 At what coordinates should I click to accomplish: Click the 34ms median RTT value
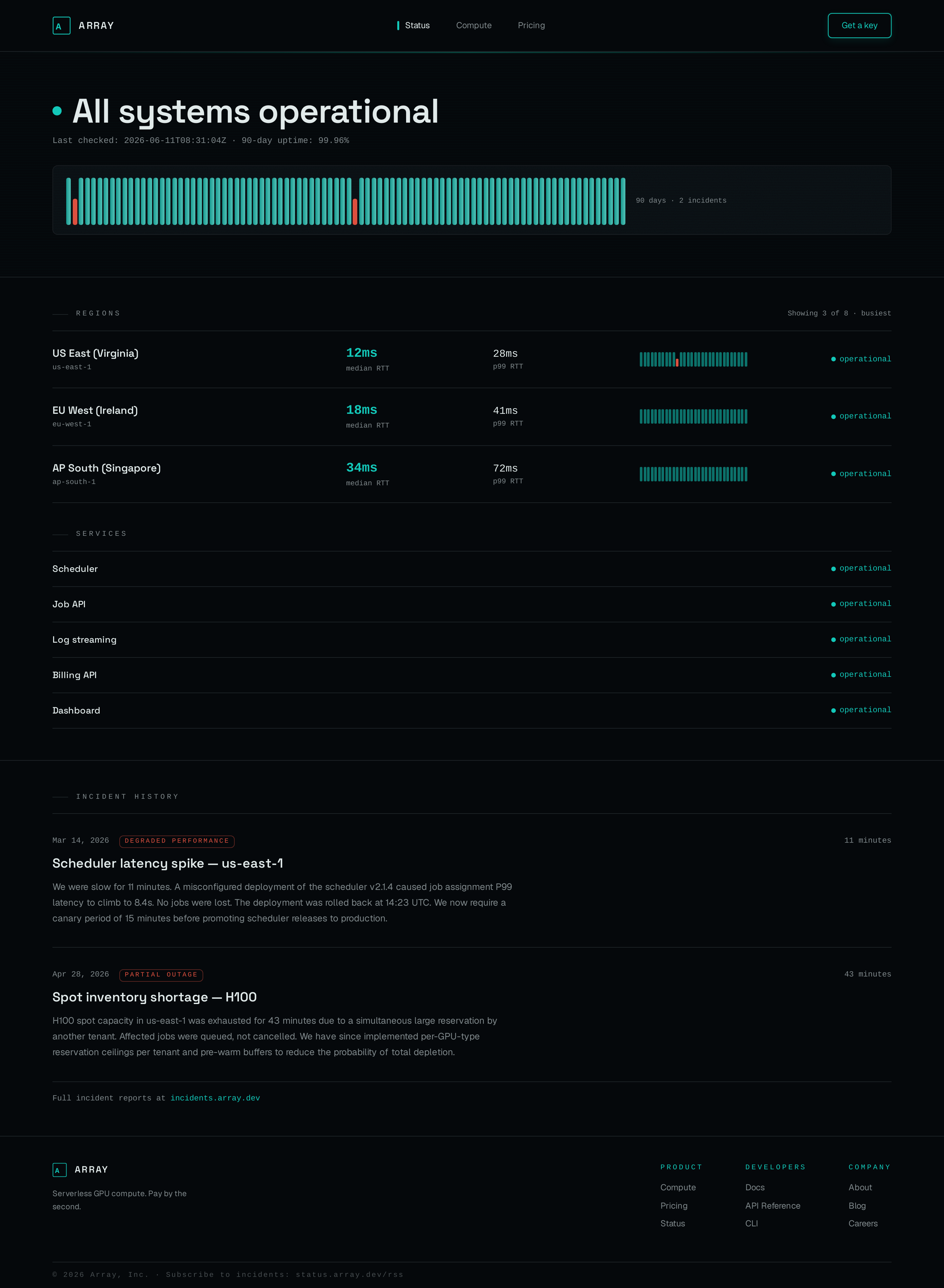tap(362, 468)
